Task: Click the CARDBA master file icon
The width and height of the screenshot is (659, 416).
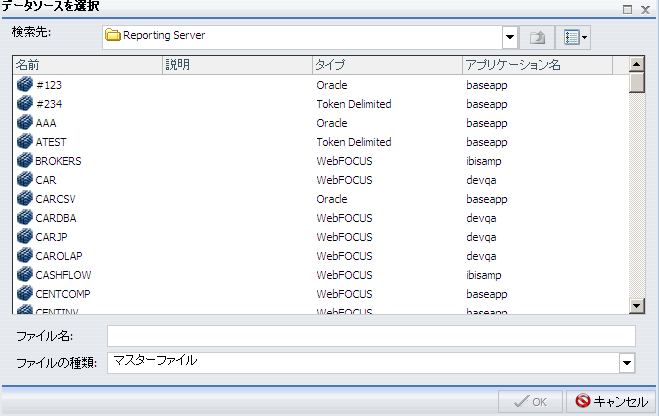Action: 25,218
